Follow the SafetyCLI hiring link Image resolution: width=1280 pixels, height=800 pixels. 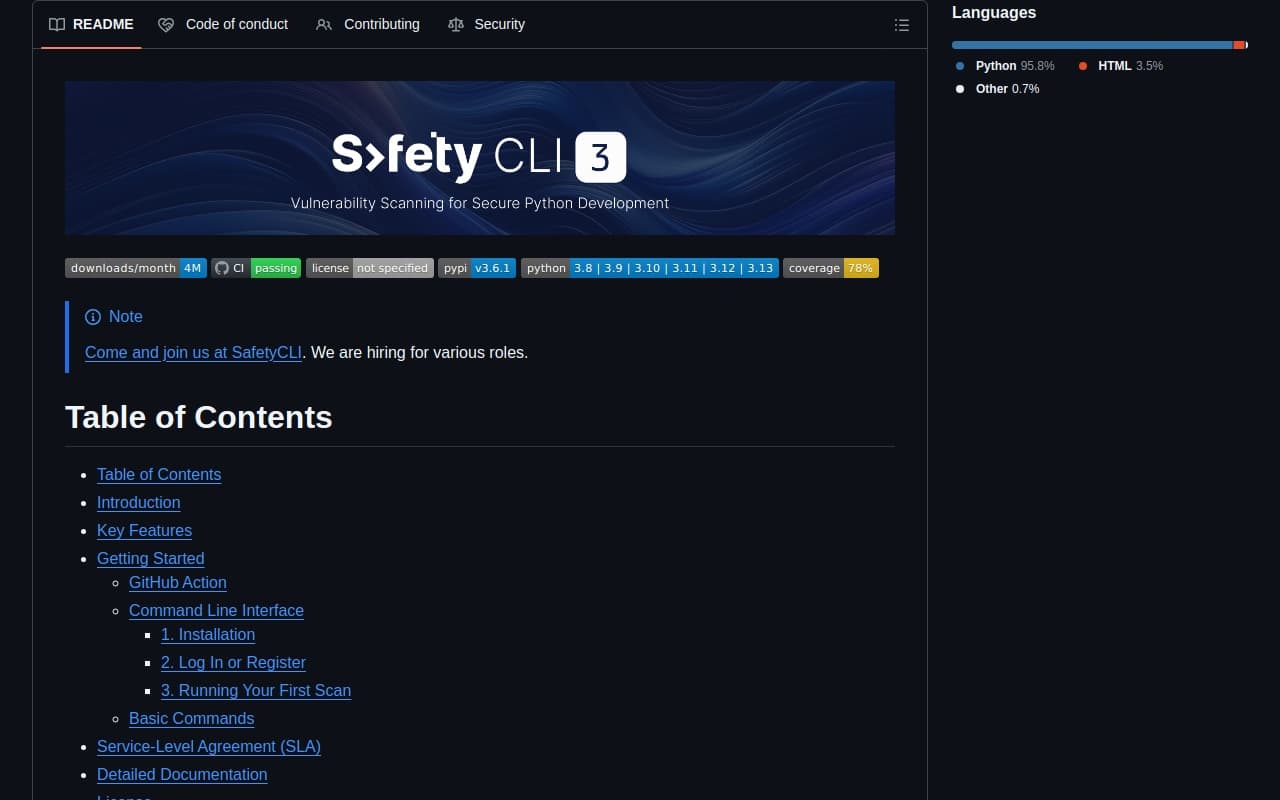pyautogui.click(x=192, y=352)
